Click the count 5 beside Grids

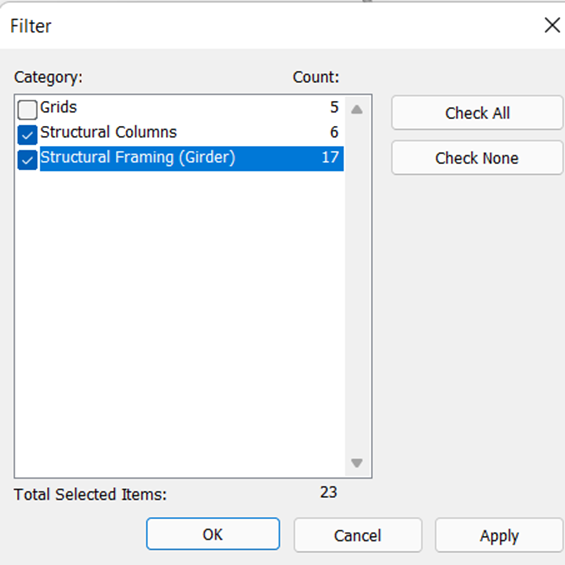334,107
